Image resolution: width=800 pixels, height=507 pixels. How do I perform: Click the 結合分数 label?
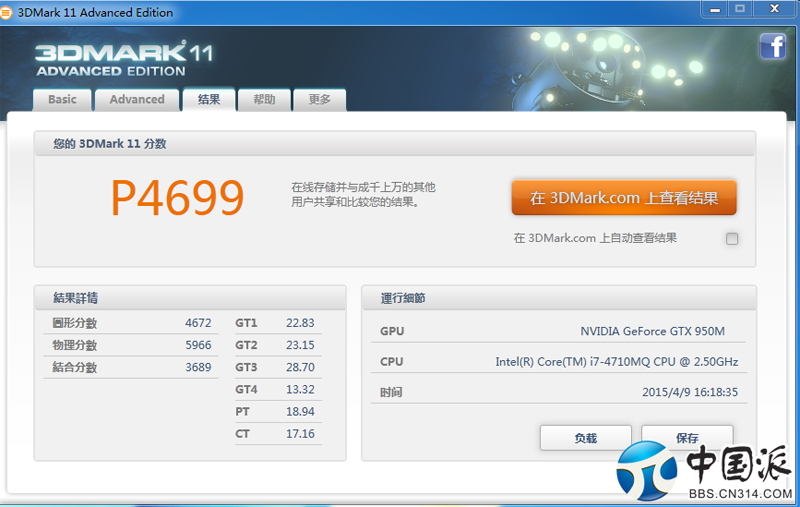(x=74, y=367)
